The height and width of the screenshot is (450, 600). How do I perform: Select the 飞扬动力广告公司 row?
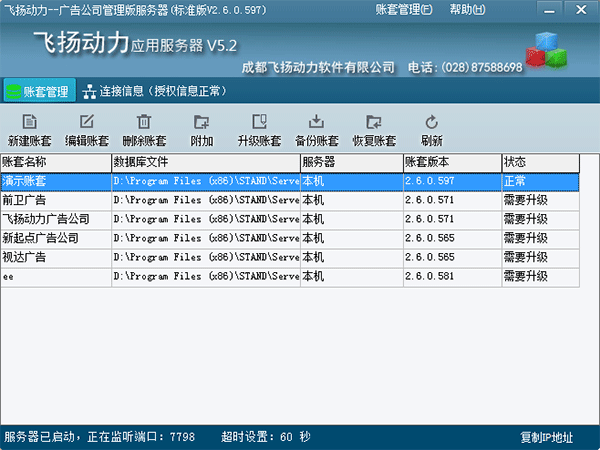click(x=55, y=219)
